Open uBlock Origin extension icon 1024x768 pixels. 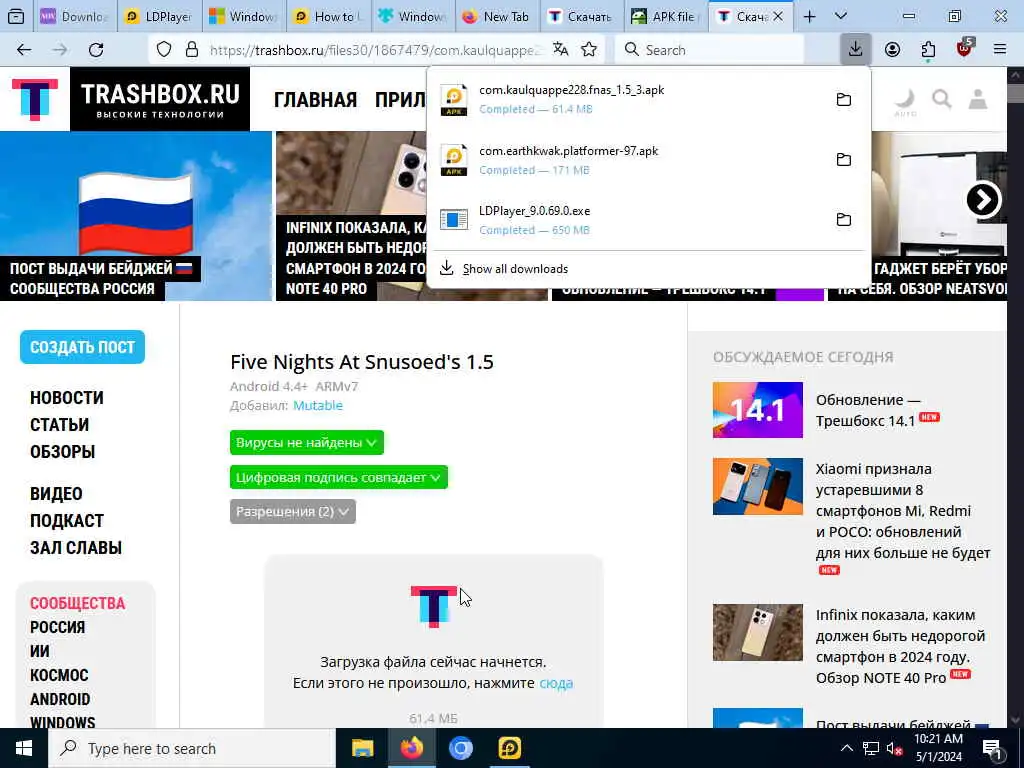click(x=965, y=48)
